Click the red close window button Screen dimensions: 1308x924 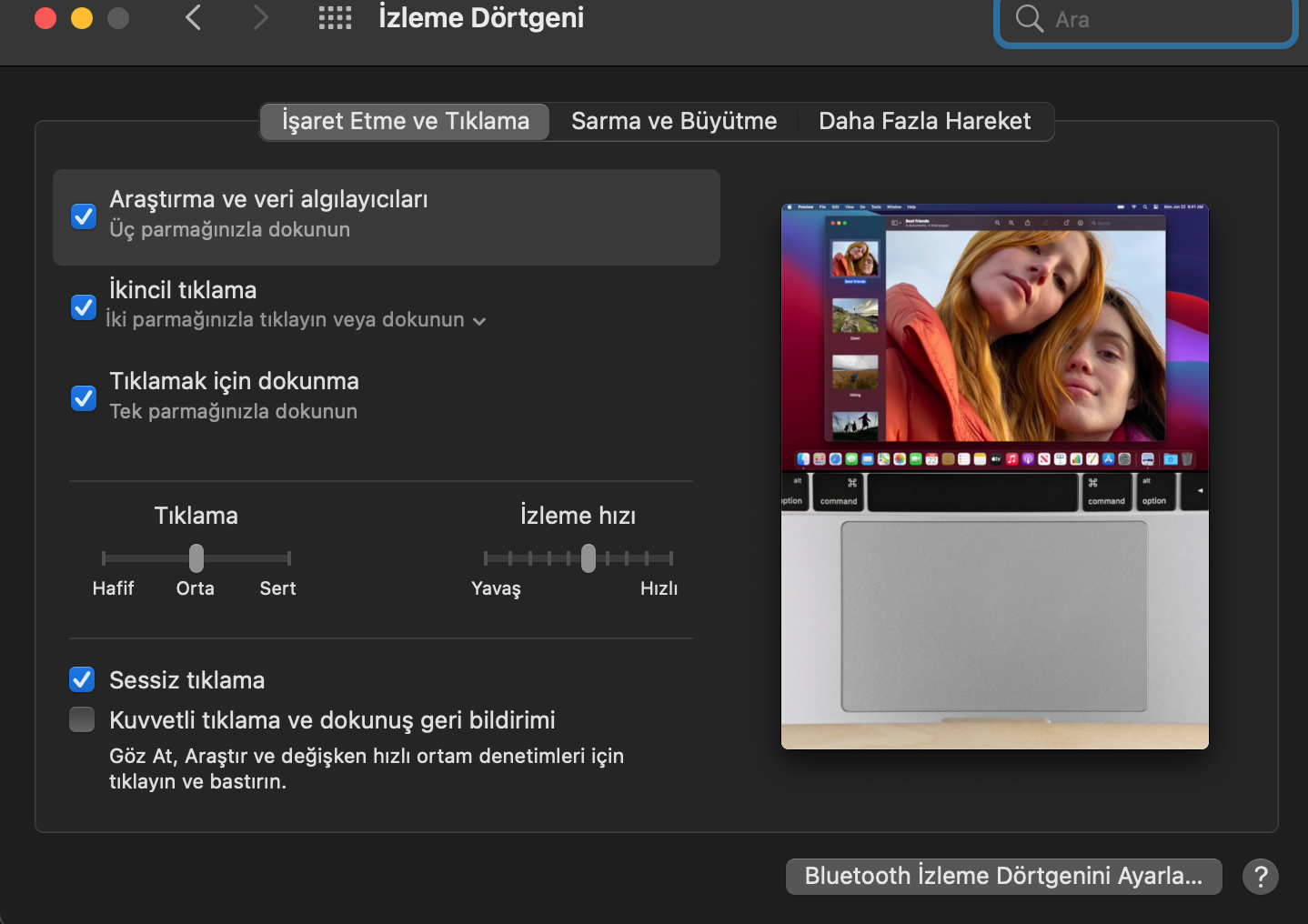click(45, 18)
